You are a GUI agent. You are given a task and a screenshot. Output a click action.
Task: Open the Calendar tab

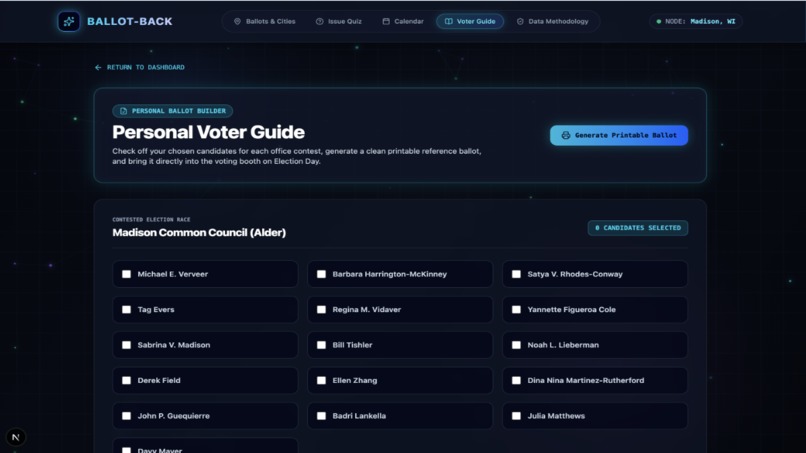click(403, 22)
